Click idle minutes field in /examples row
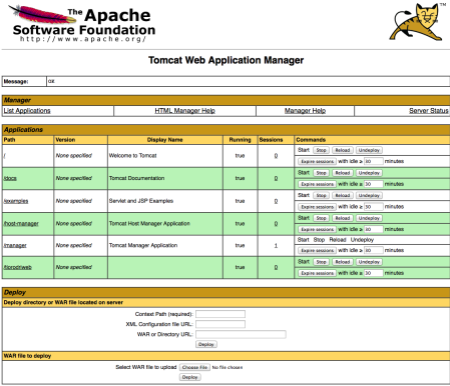Image resolution: width=450 pixels, height=386 pixels. pyautogui.click(x=373, y=207)
